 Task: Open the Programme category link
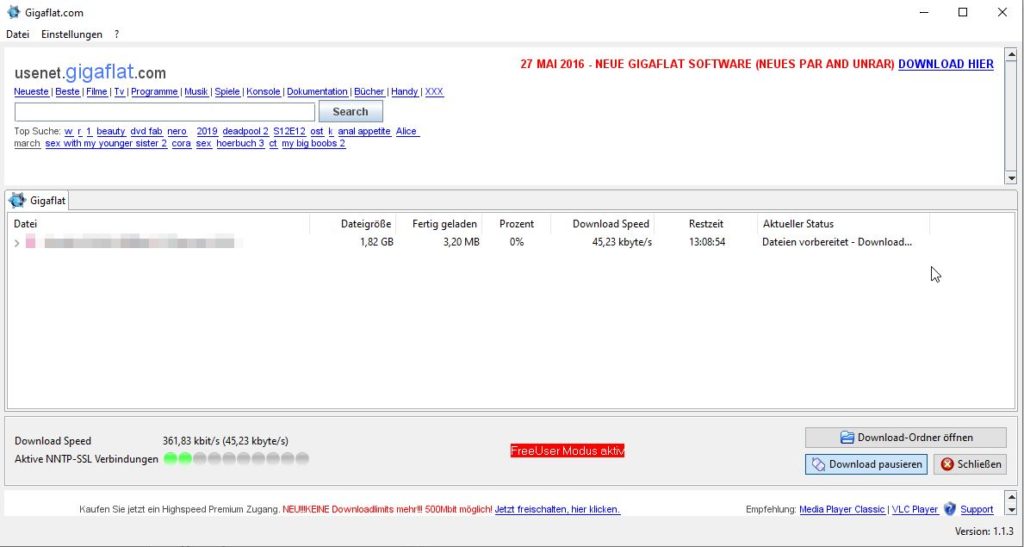(154, 92)
